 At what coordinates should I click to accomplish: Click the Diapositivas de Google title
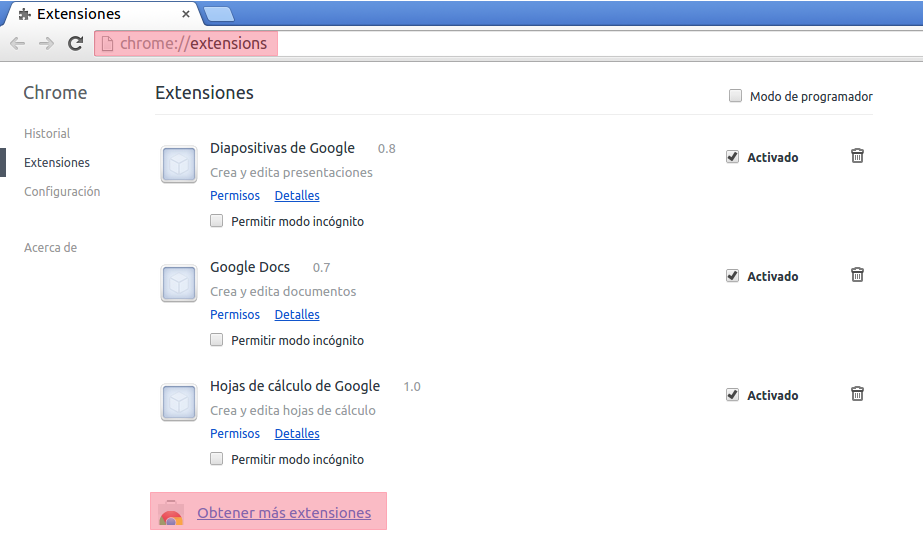(x=283, y=148)
